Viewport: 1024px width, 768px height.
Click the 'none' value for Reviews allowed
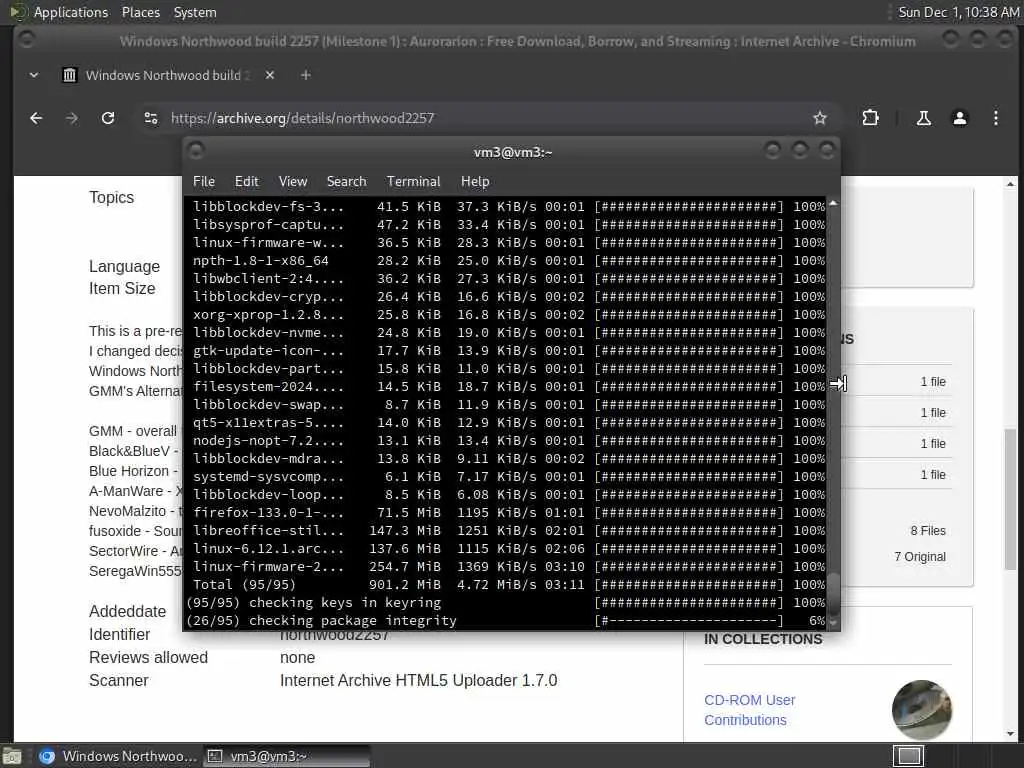297,658
